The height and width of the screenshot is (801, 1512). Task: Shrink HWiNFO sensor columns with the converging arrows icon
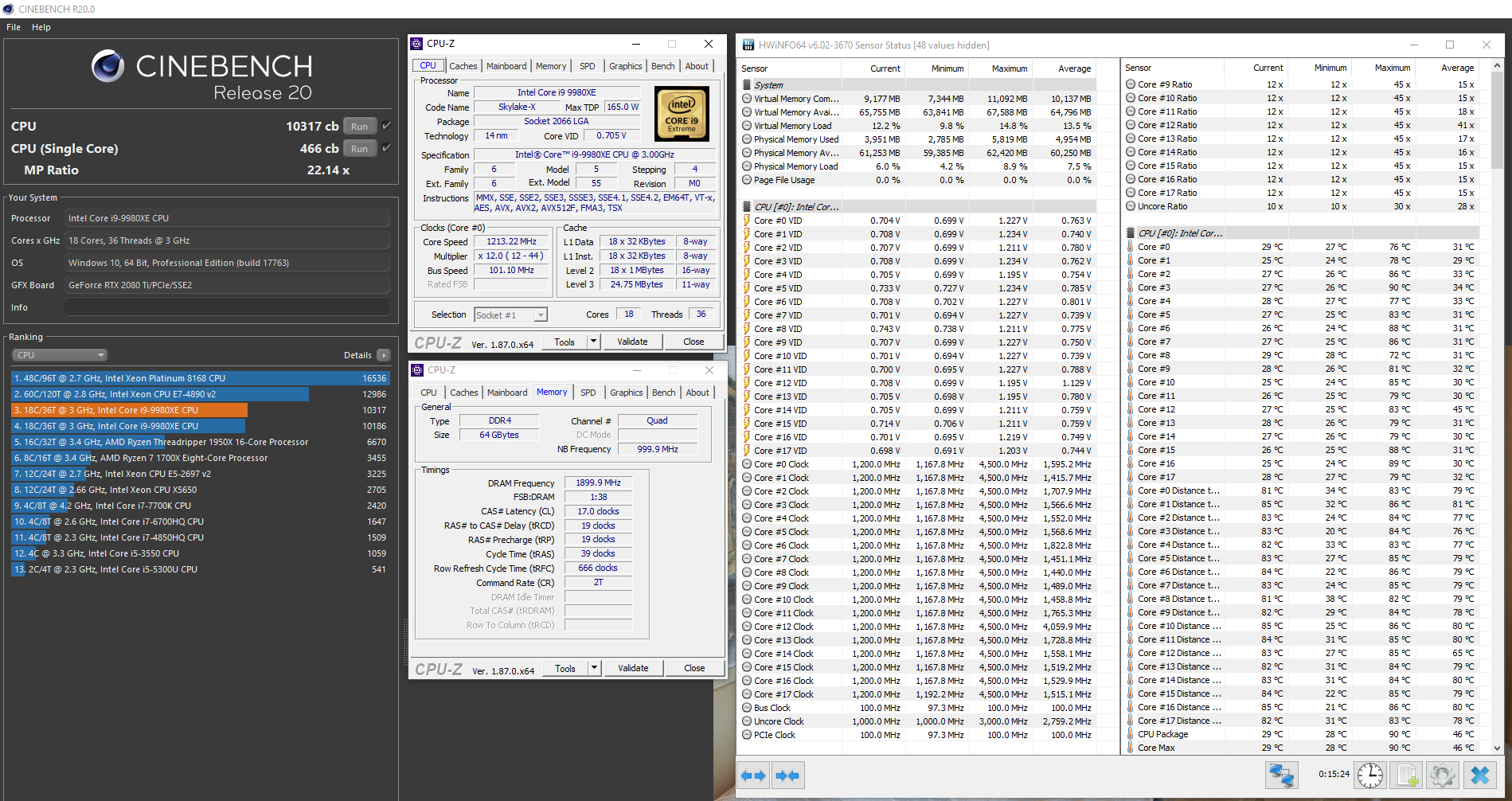point(787,775)
